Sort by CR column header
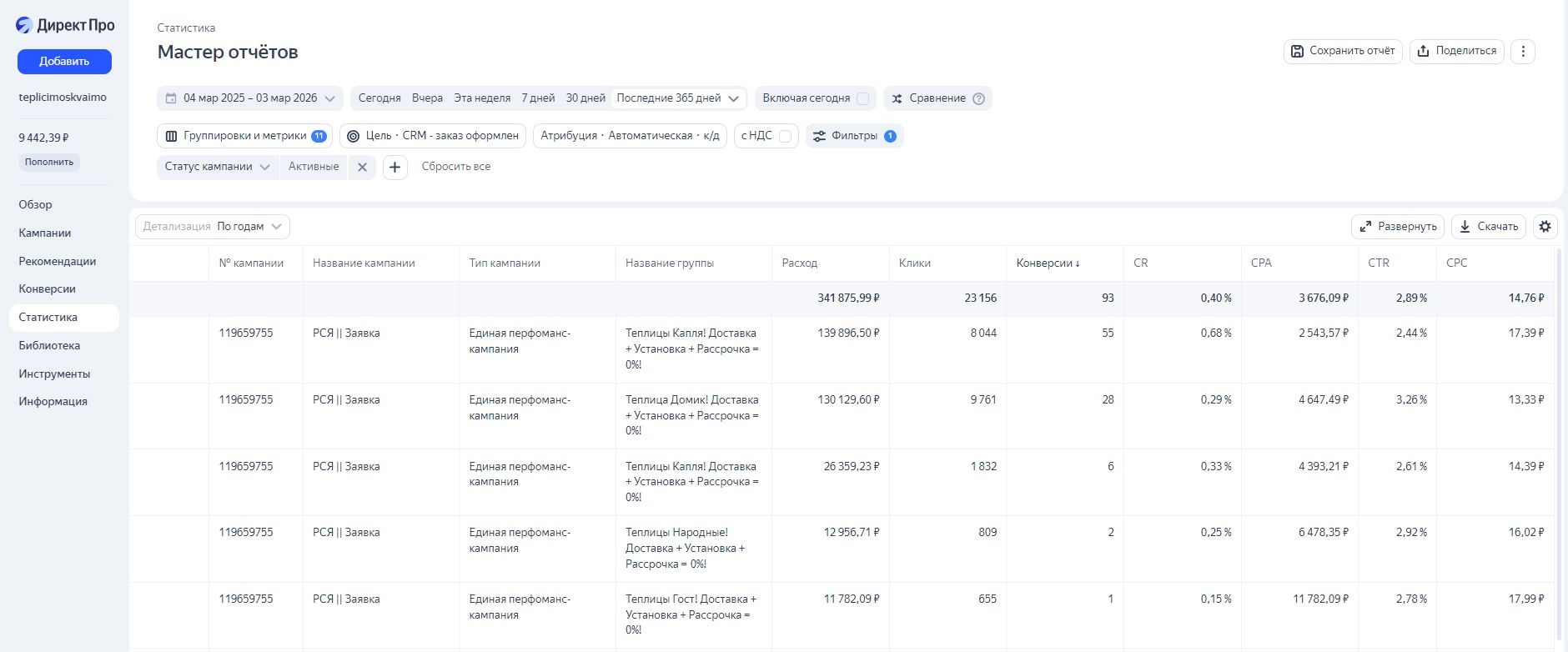The image size is (1568, 652). (1141, 263)
